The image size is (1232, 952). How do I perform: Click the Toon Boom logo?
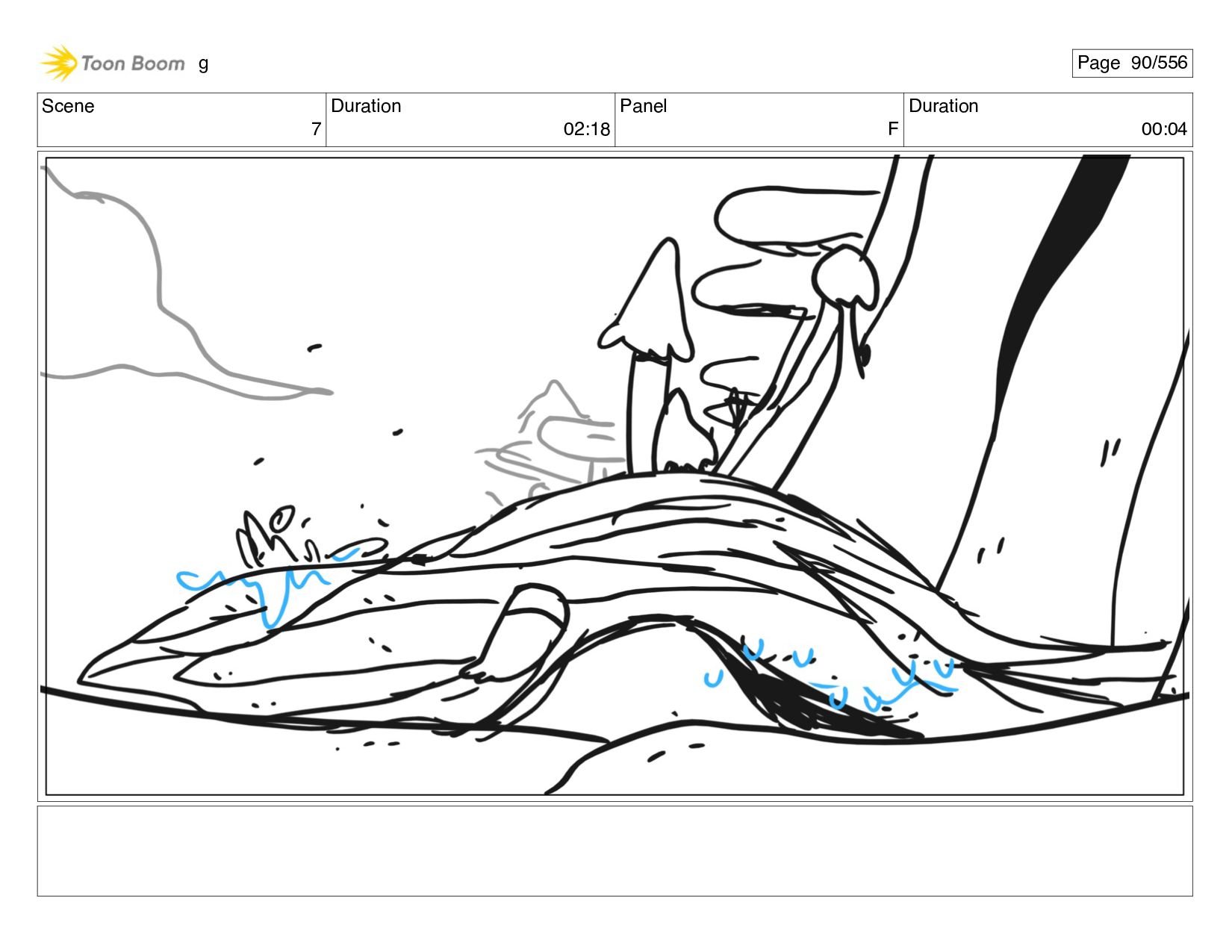tap(112, 63)
